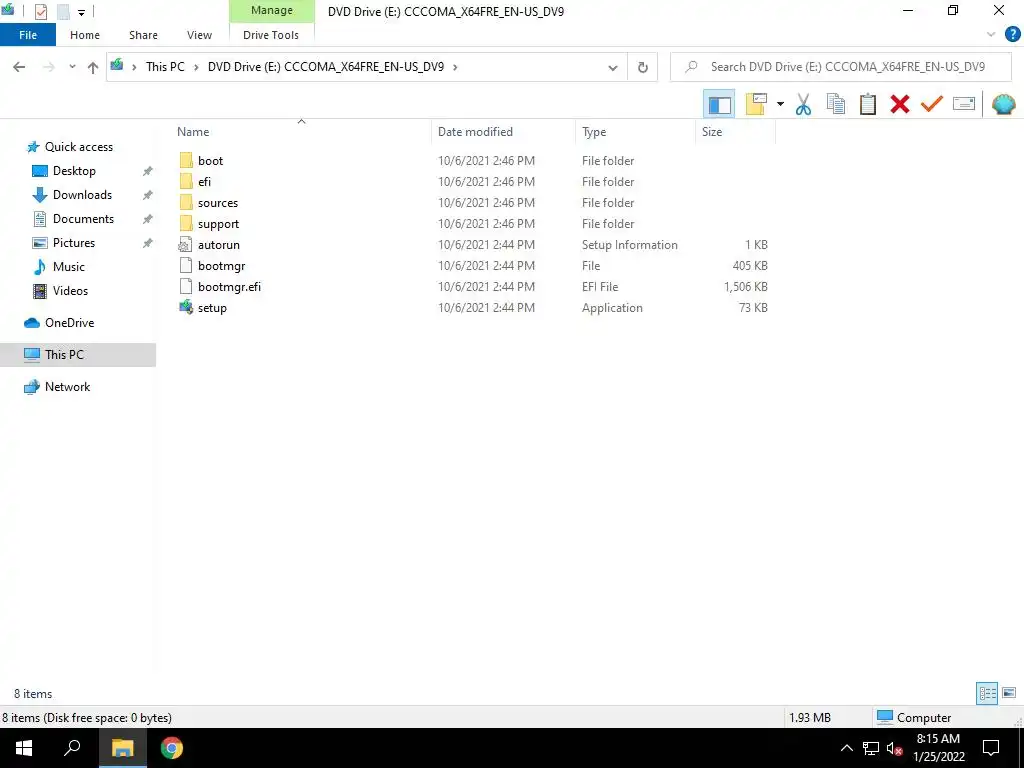1024x768 pixels.
Task: Open Customize Quick Access Toolbar dropdown
Action: [82, 12]
